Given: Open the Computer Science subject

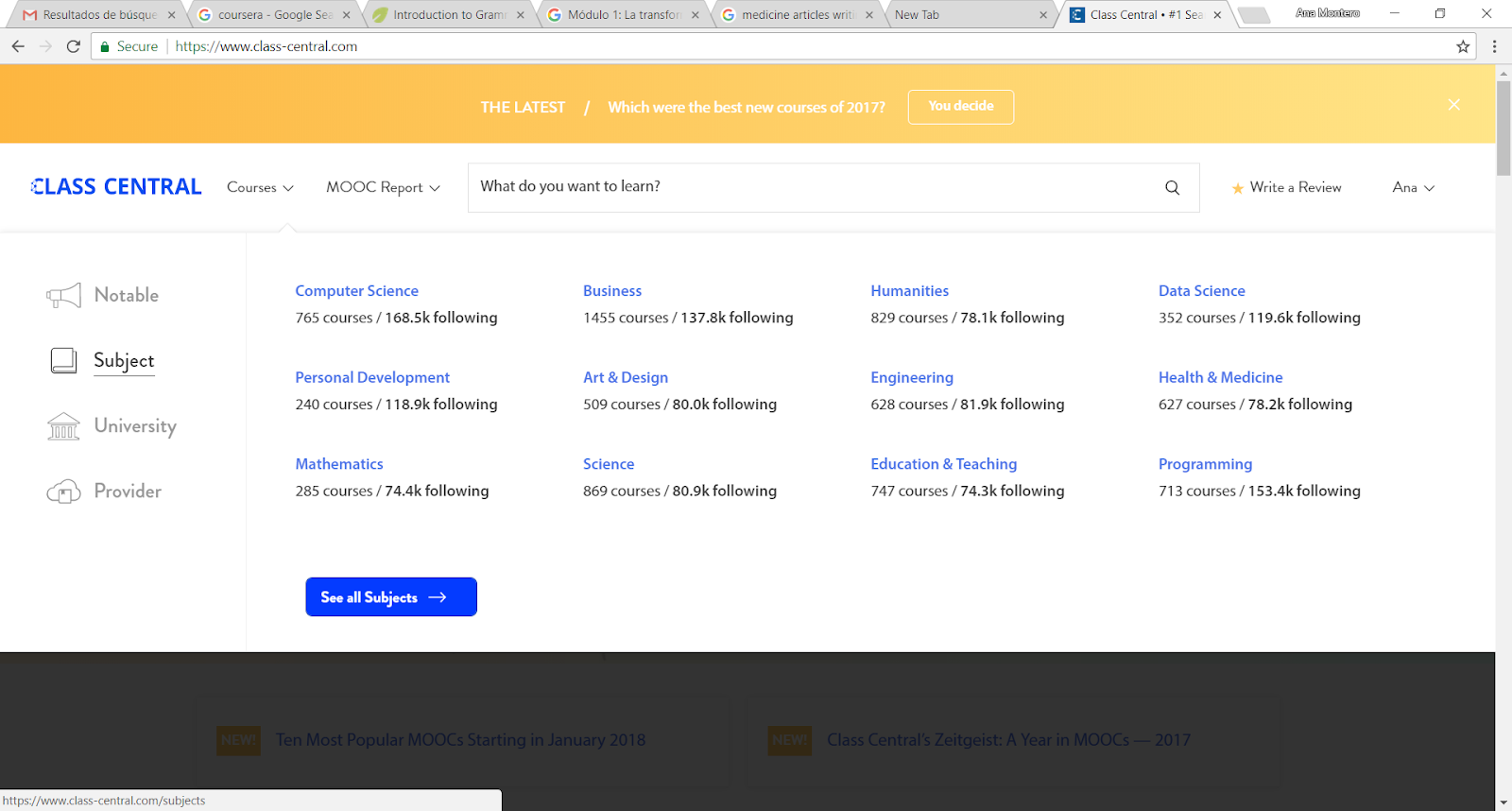Looking at the screenshot, I should tap(356, 291).
